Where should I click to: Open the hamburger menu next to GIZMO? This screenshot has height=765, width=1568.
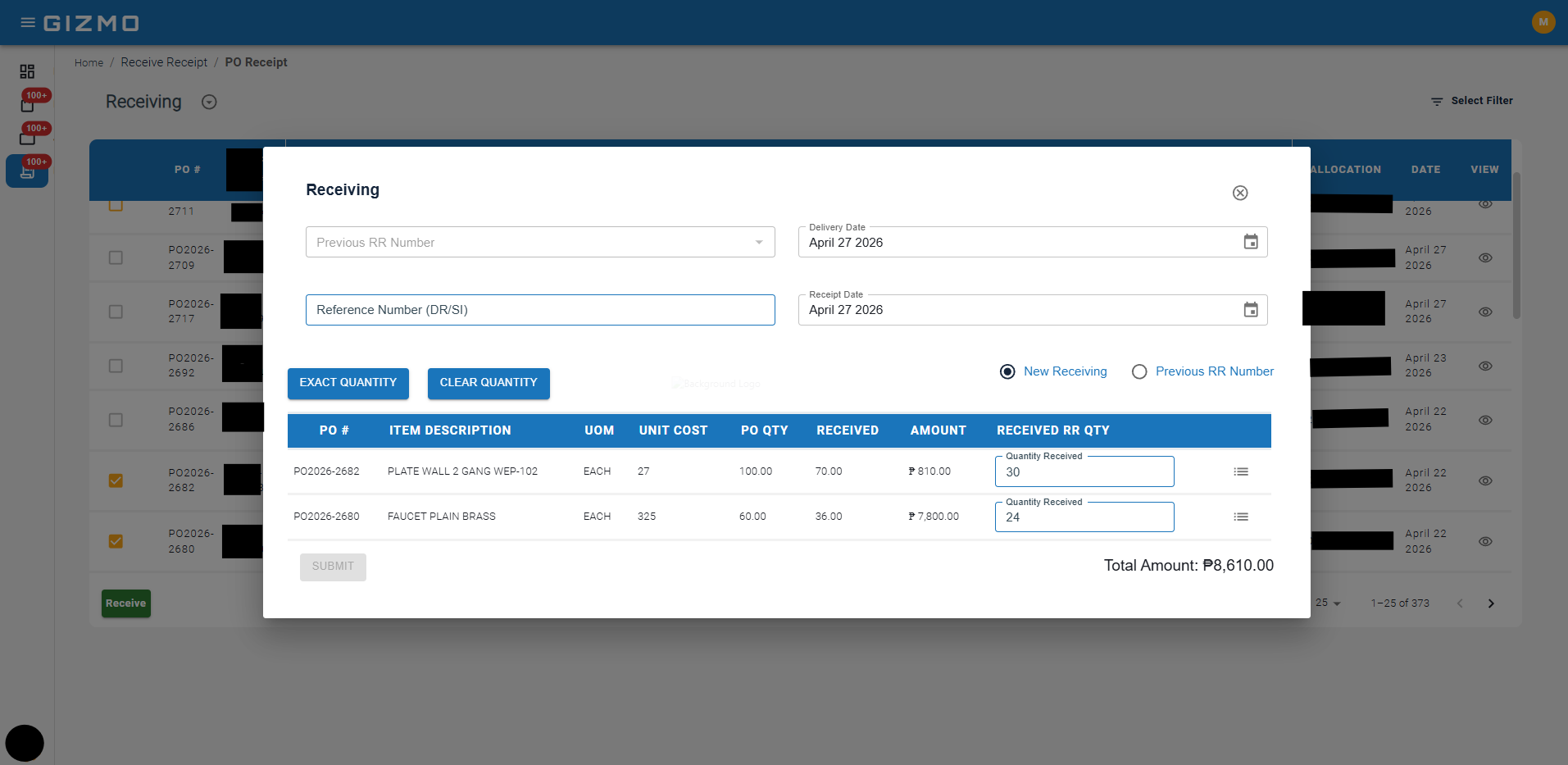tap(28, 23)
